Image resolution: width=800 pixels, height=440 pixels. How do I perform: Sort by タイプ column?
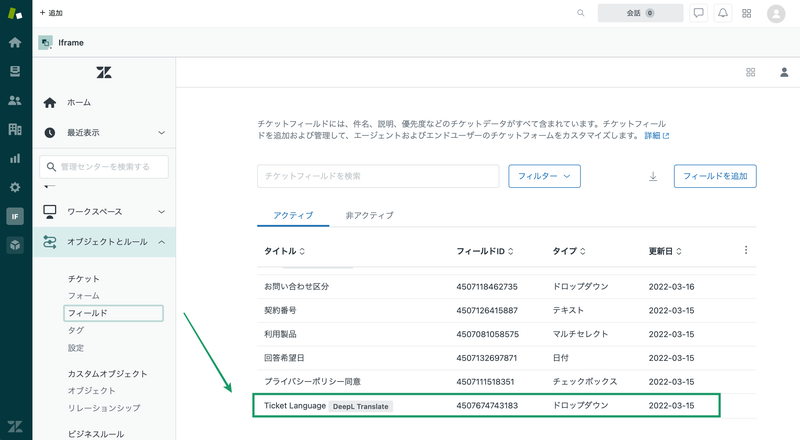(569, 251)
